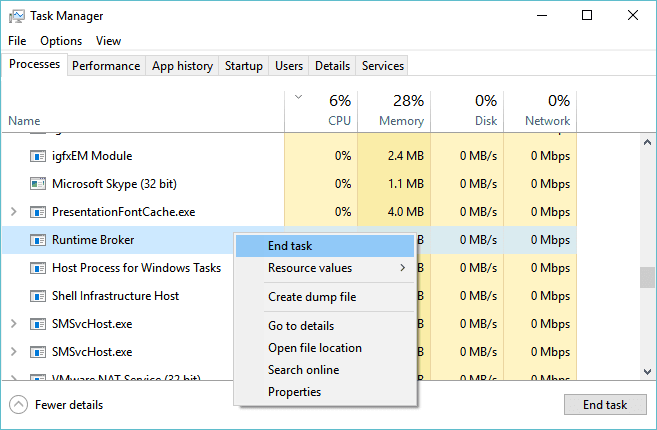
Task: Click the second SMSvcHost.exe row's icon
Action: tap(38, 352)
